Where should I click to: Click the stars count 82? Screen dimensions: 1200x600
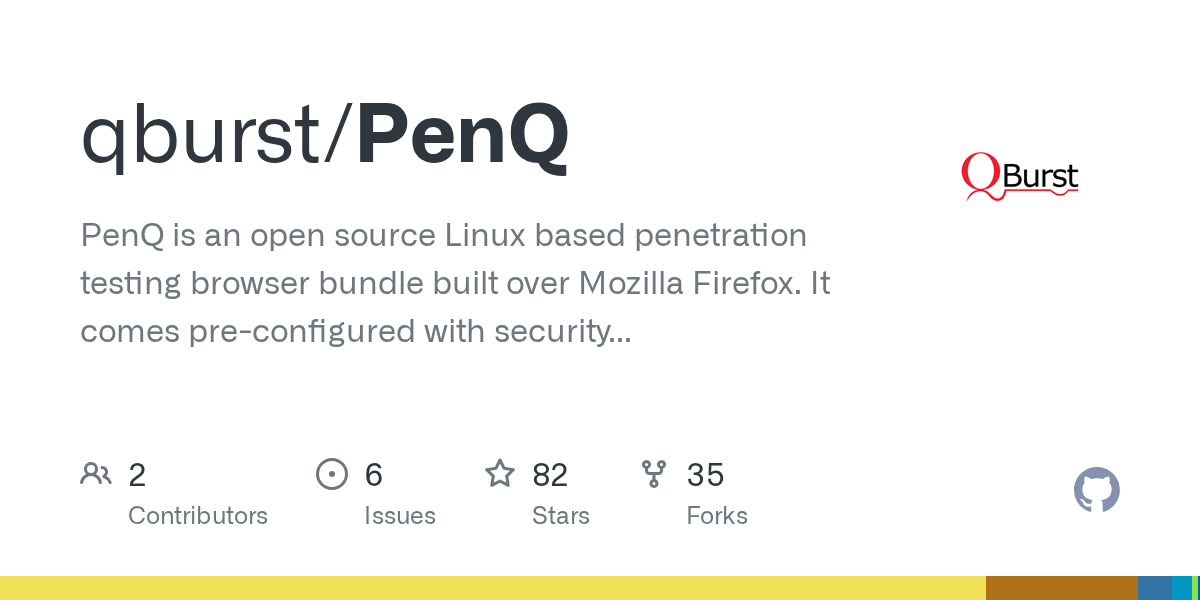click(550, 475)
